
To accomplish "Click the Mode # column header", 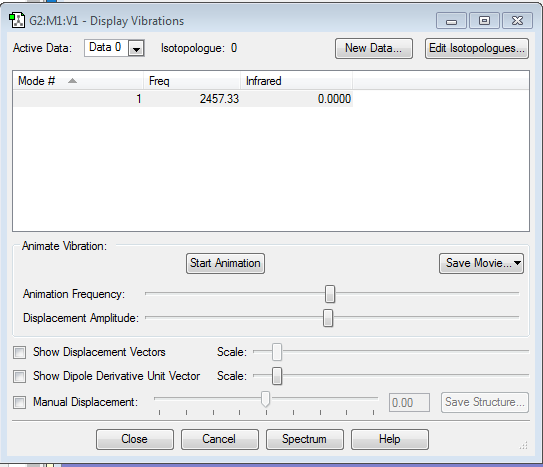I will pos(78,81).
